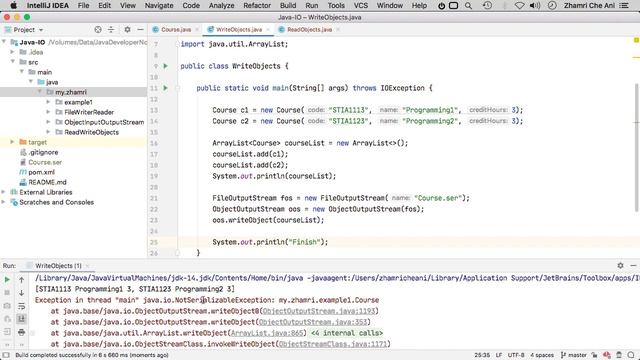The image size is (640, 360).
Task: Switch to the ReadObjects.java tab
Action: click(x=309, y=29)
